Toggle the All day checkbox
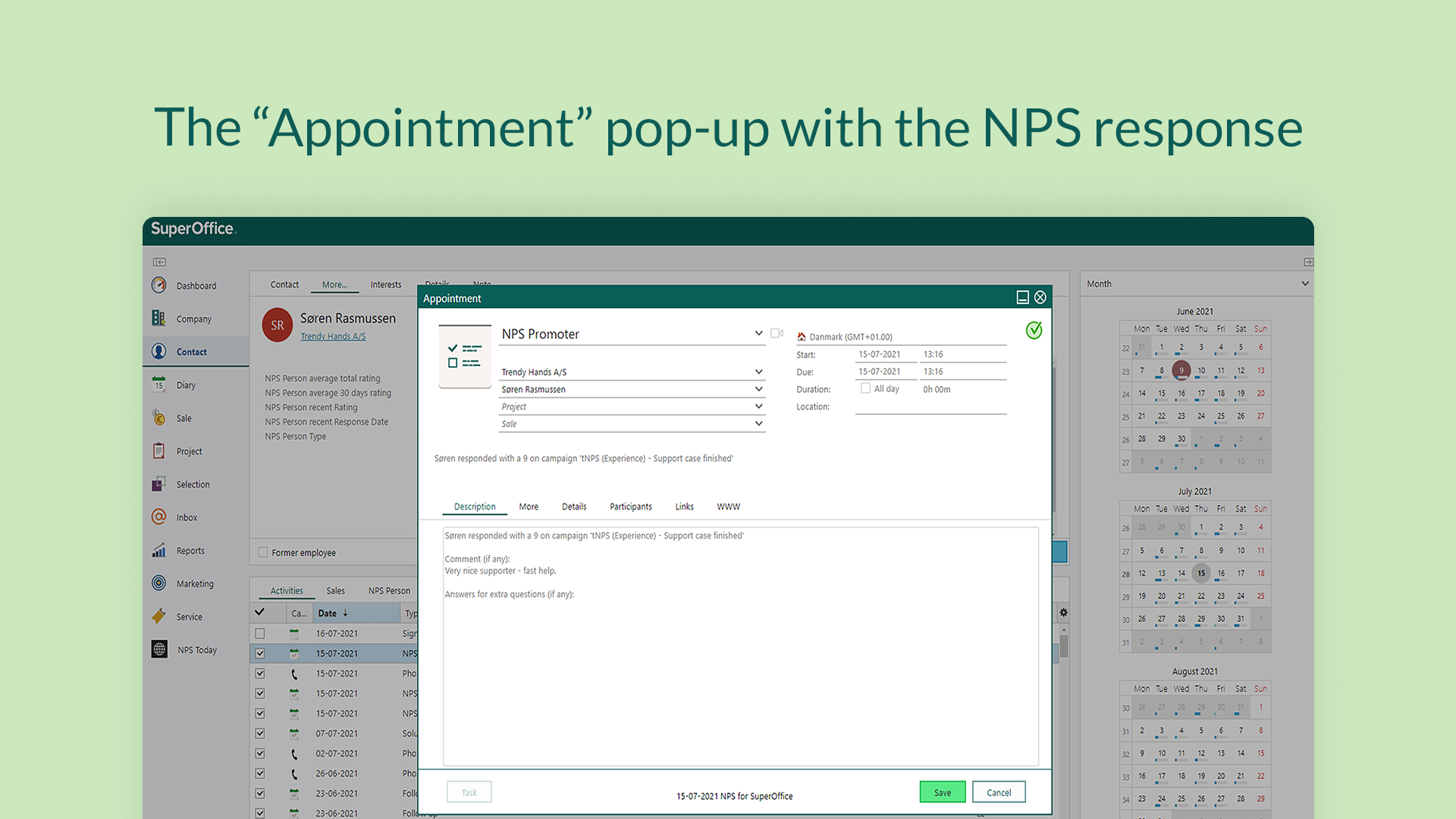 point(865,388)
